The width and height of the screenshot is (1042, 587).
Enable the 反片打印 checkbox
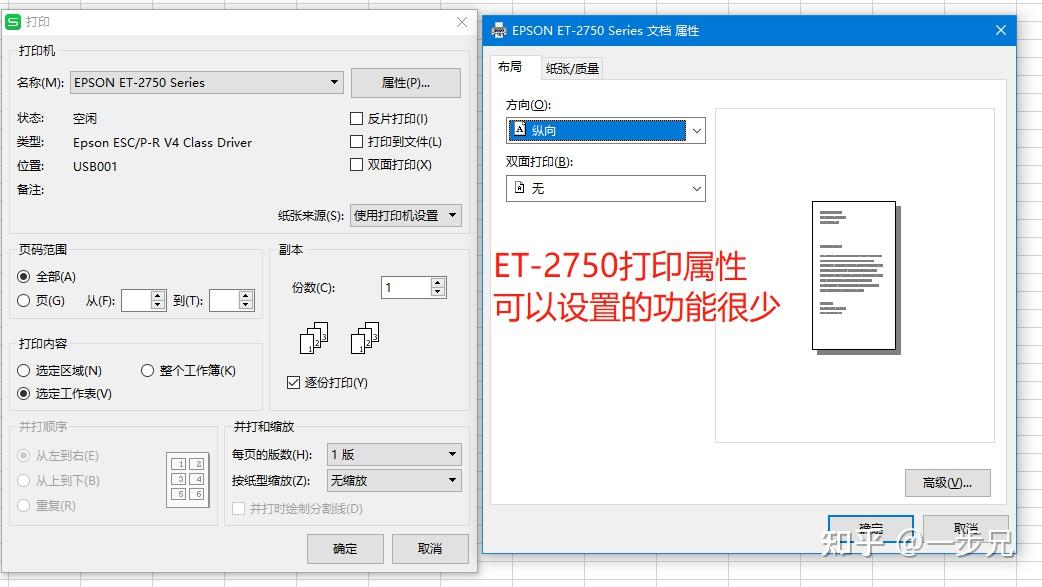pos(356,118)
